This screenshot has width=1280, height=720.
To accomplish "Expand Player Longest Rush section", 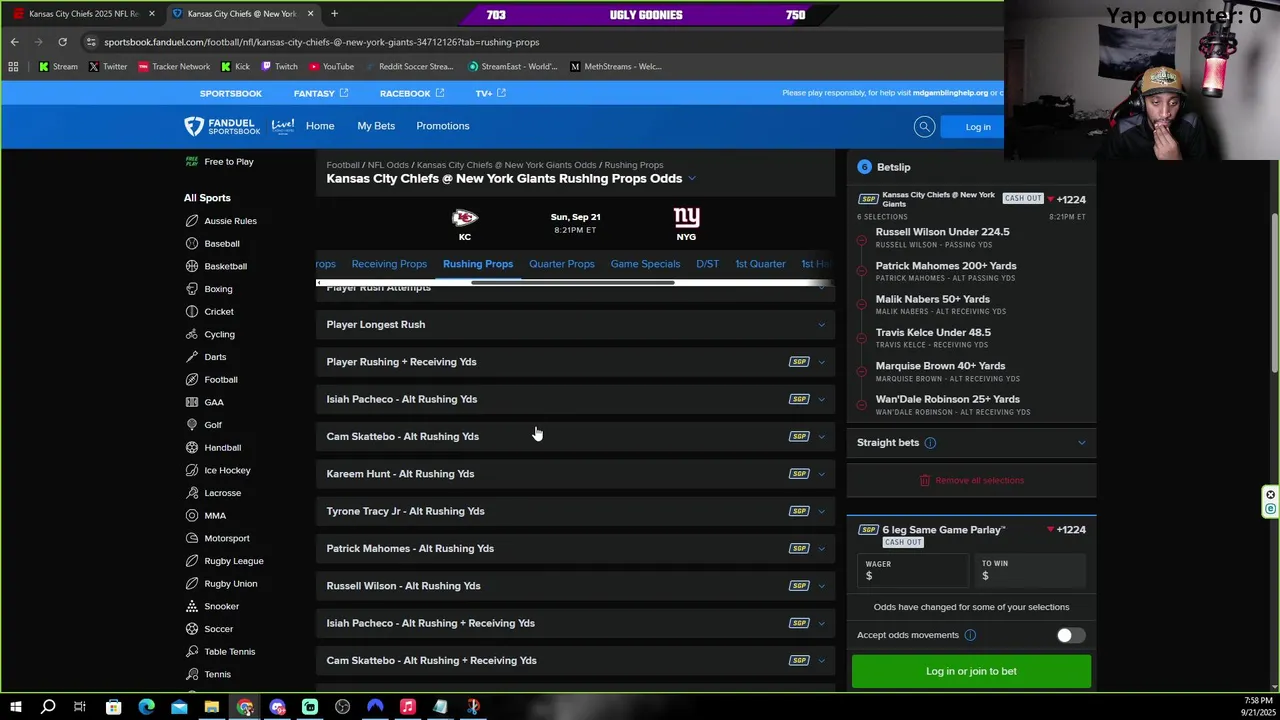I will tap(575, 324).
